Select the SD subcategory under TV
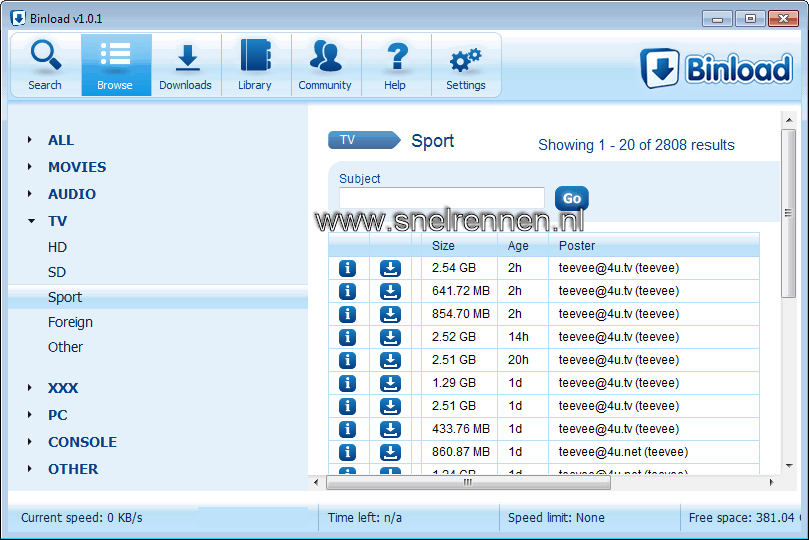The height and width of the screenshot is (540, 809). [57, 272]
